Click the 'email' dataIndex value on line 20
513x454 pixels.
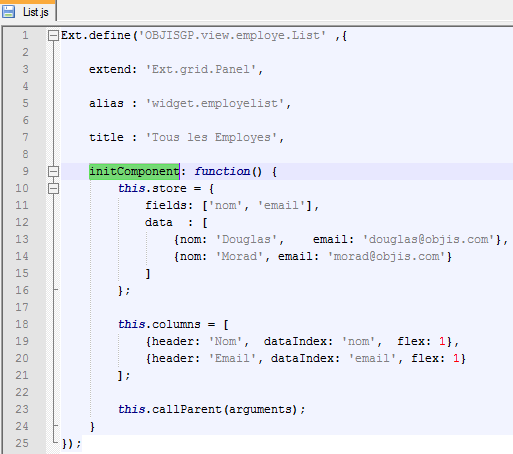(373, 358)
